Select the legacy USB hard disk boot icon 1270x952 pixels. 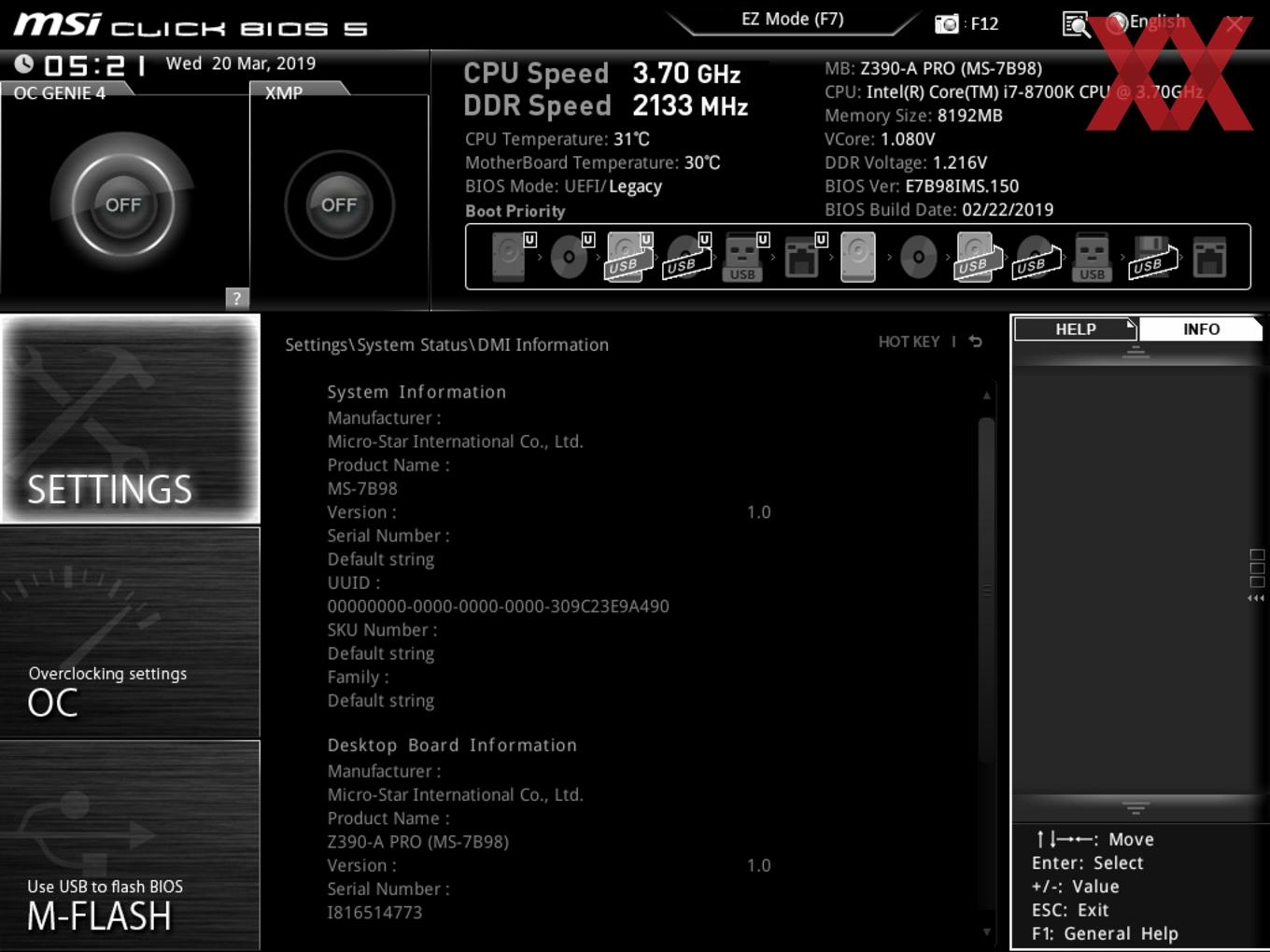(x=978, y=257)
